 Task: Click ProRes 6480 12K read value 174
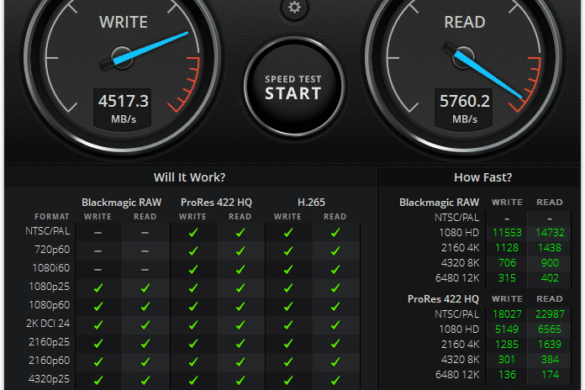point(550,375)
